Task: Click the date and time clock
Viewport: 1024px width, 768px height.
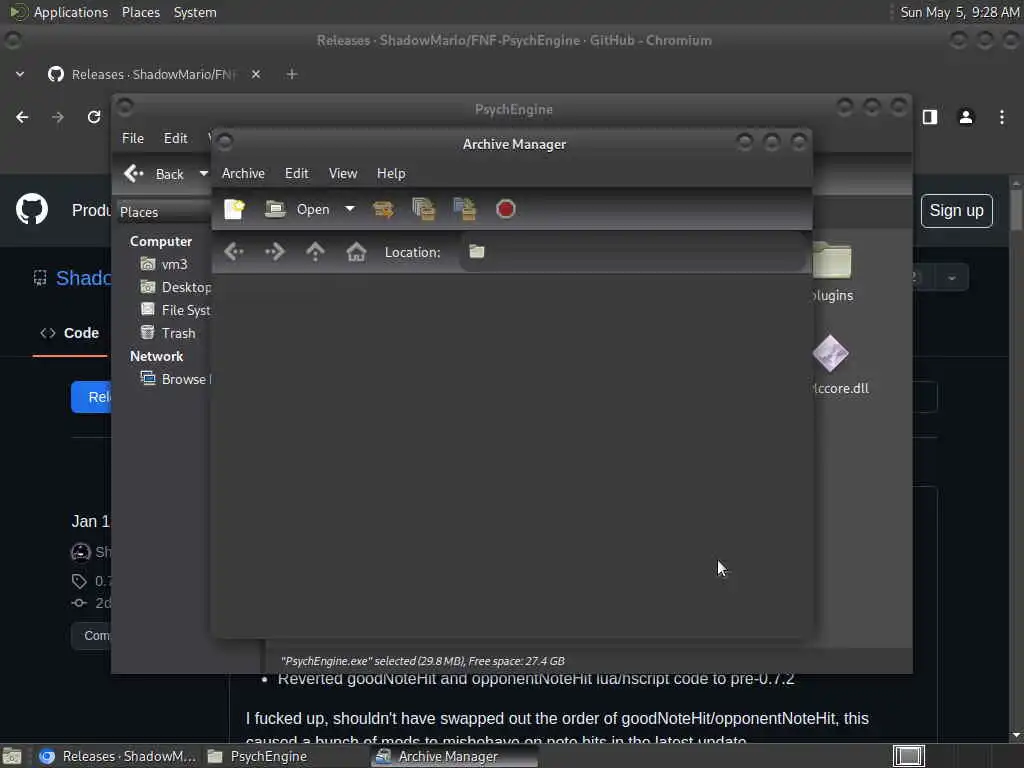Action: coord(959,12)
